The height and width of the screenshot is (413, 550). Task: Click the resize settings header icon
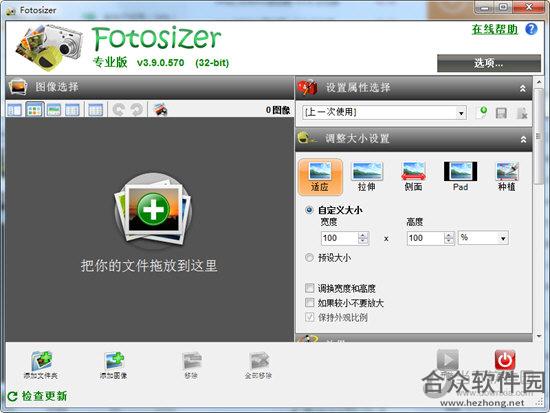[307, 138]
